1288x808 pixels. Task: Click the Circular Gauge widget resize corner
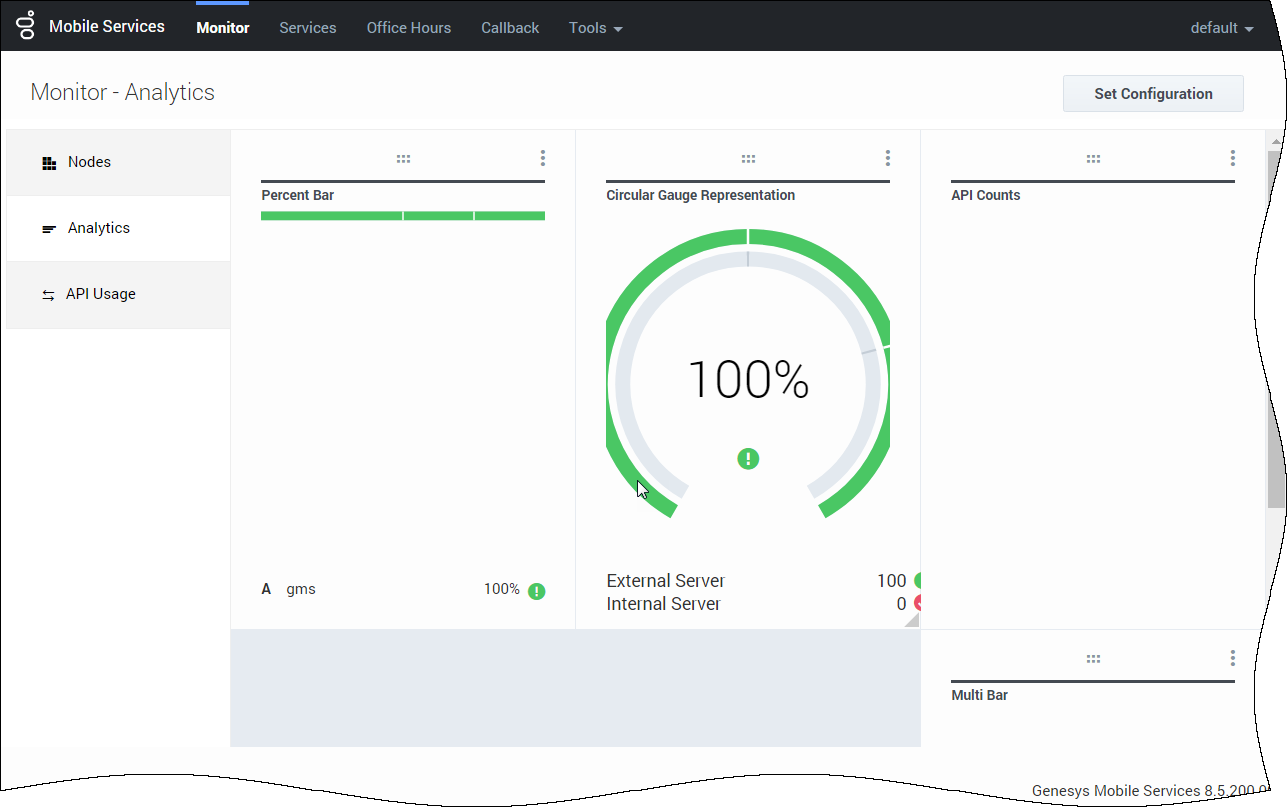coord(912,621)
